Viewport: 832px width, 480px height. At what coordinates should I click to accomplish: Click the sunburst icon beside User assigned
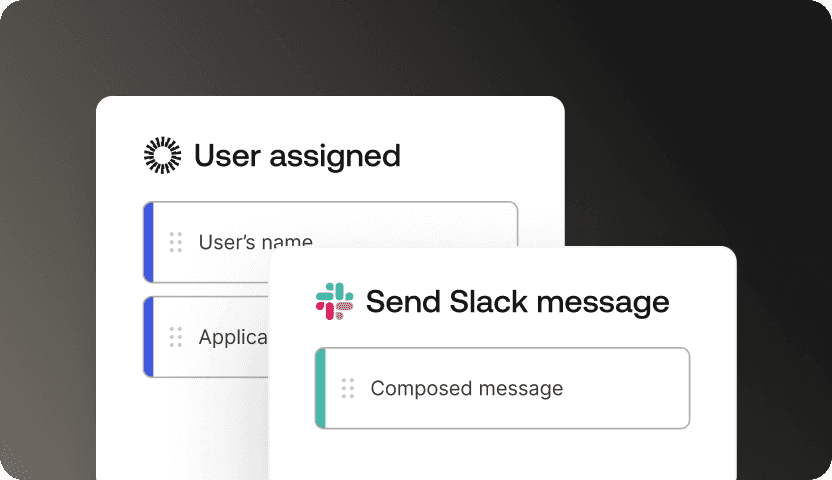point(163,156)
